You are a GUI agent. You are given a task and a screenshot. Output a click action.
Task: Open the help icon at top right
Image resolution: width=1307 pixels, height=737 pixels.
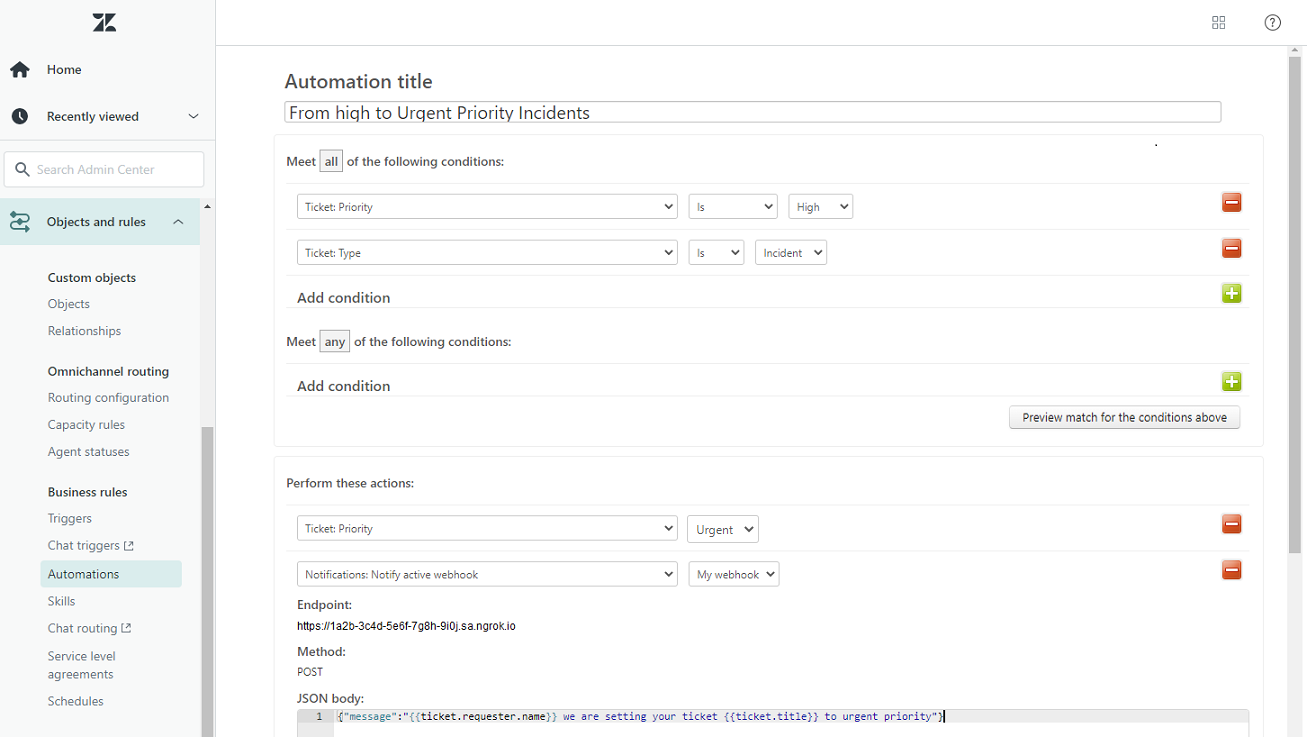coord(1272,22)
